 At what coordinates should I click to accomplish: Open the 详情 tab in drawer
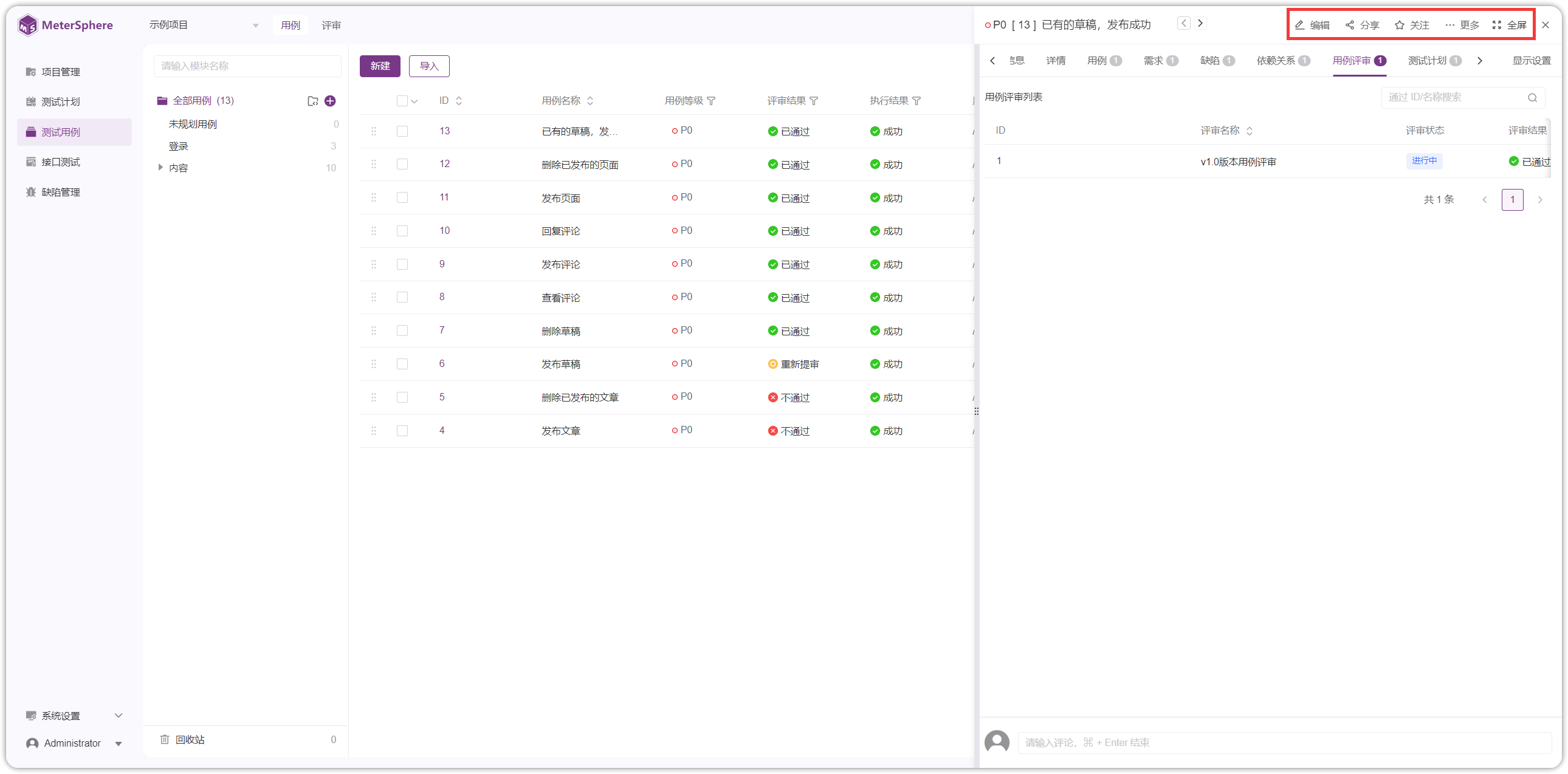tap(1056, 61)
